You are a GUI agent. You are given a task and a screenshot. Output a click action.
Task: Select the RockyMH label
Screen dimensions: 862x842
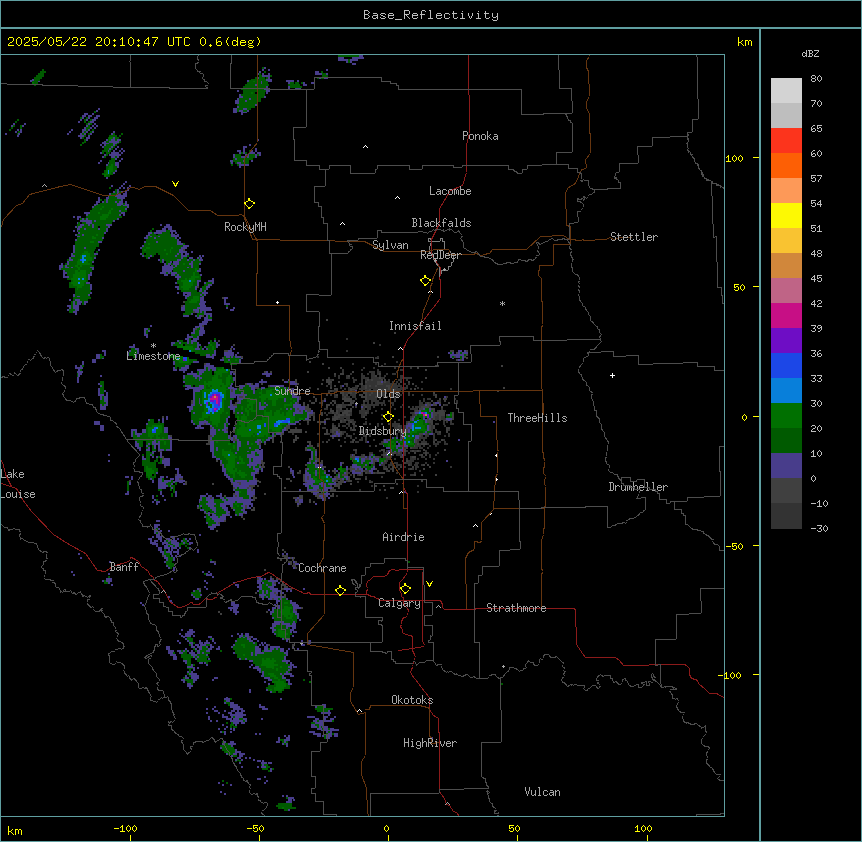click(245, 226)
